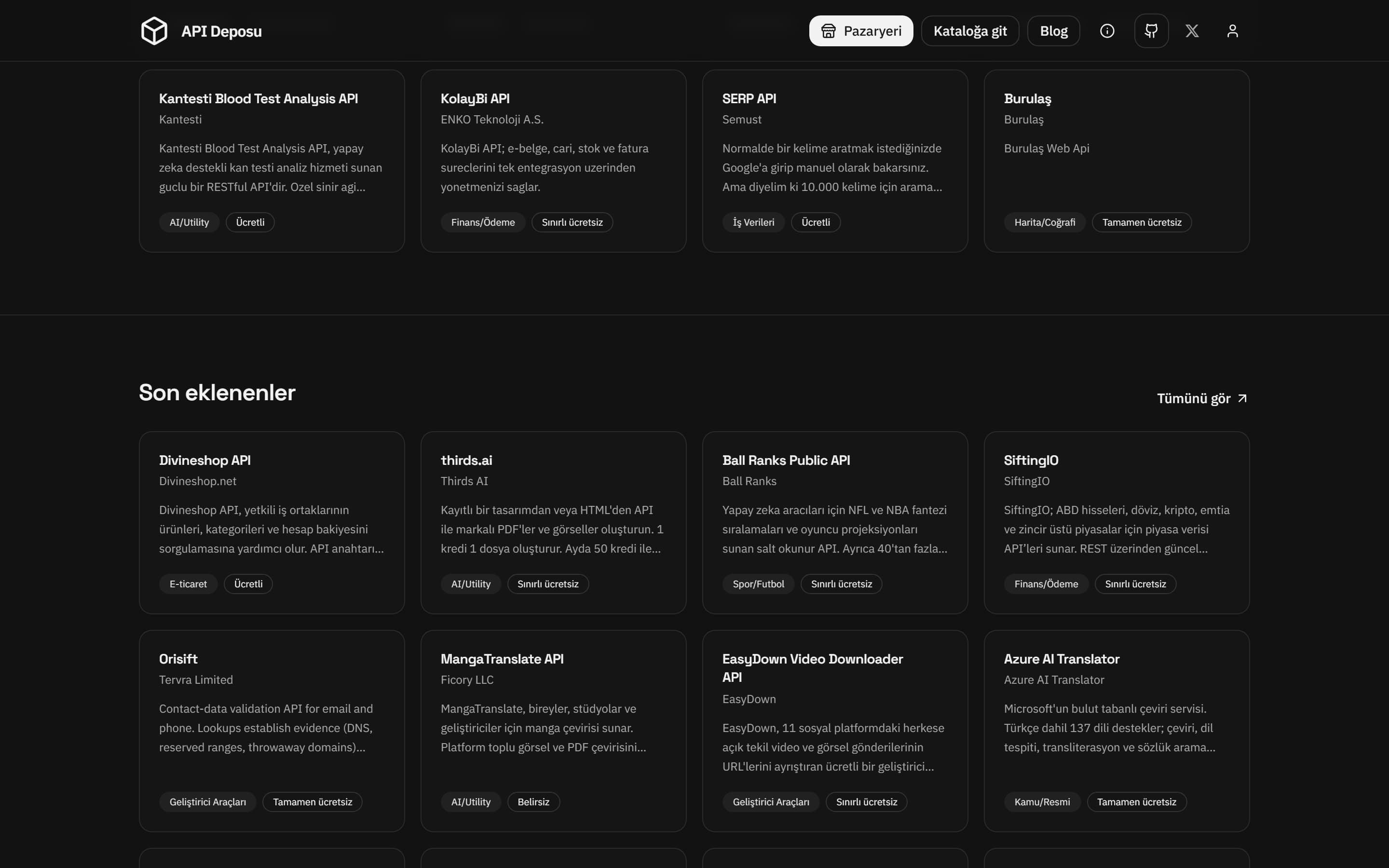The image size is (1389, 868).
Task: Open the Burulaş card title
Action: tap(1027, 99)
